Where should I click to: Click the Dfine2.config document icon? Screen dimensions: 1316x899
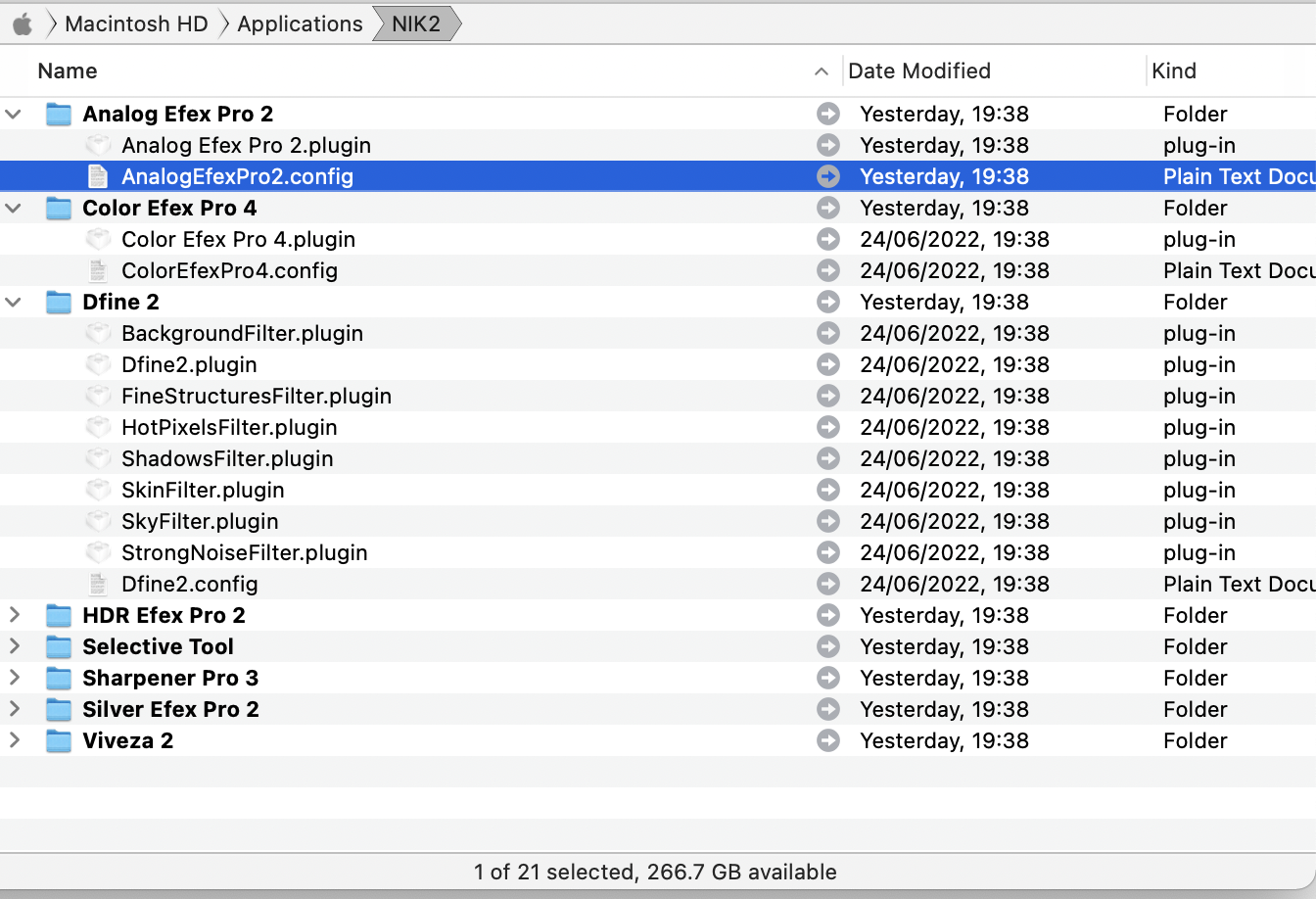[x=98, y=584]
